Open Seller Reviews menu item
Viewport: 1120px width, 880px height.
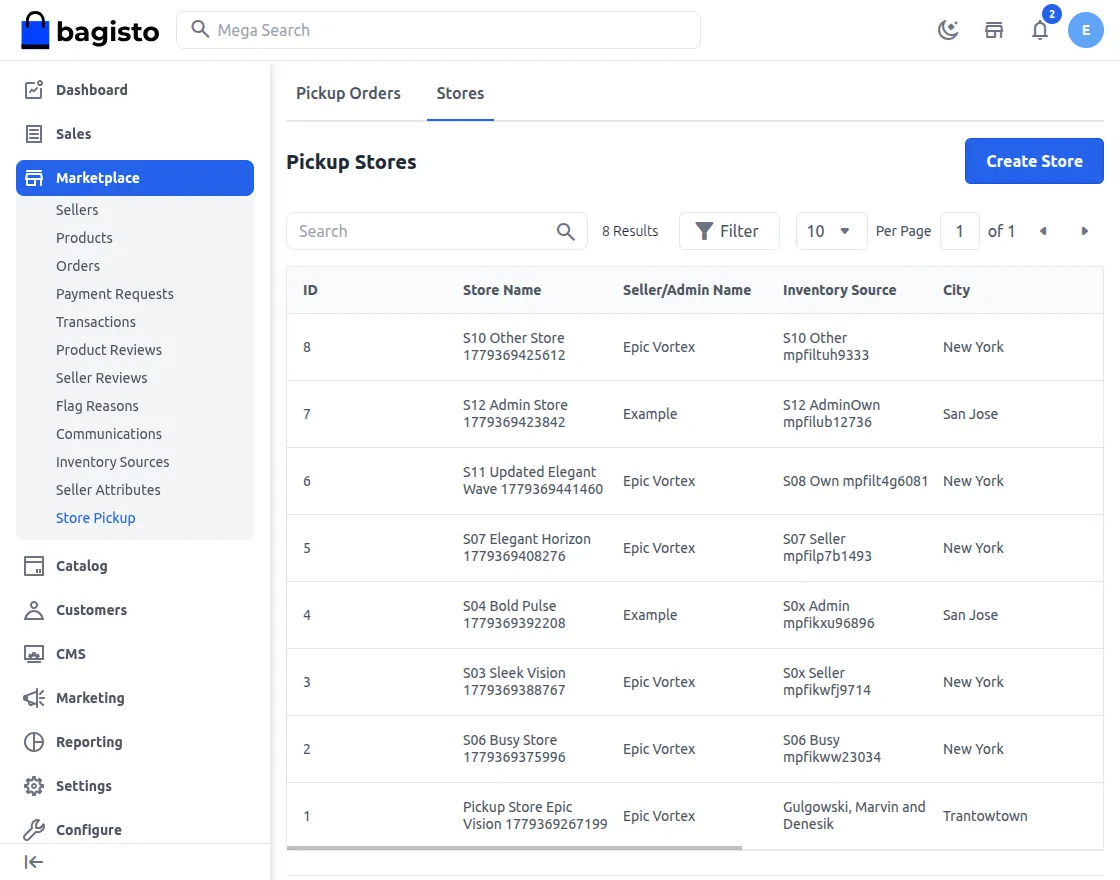tap(101, 378)
